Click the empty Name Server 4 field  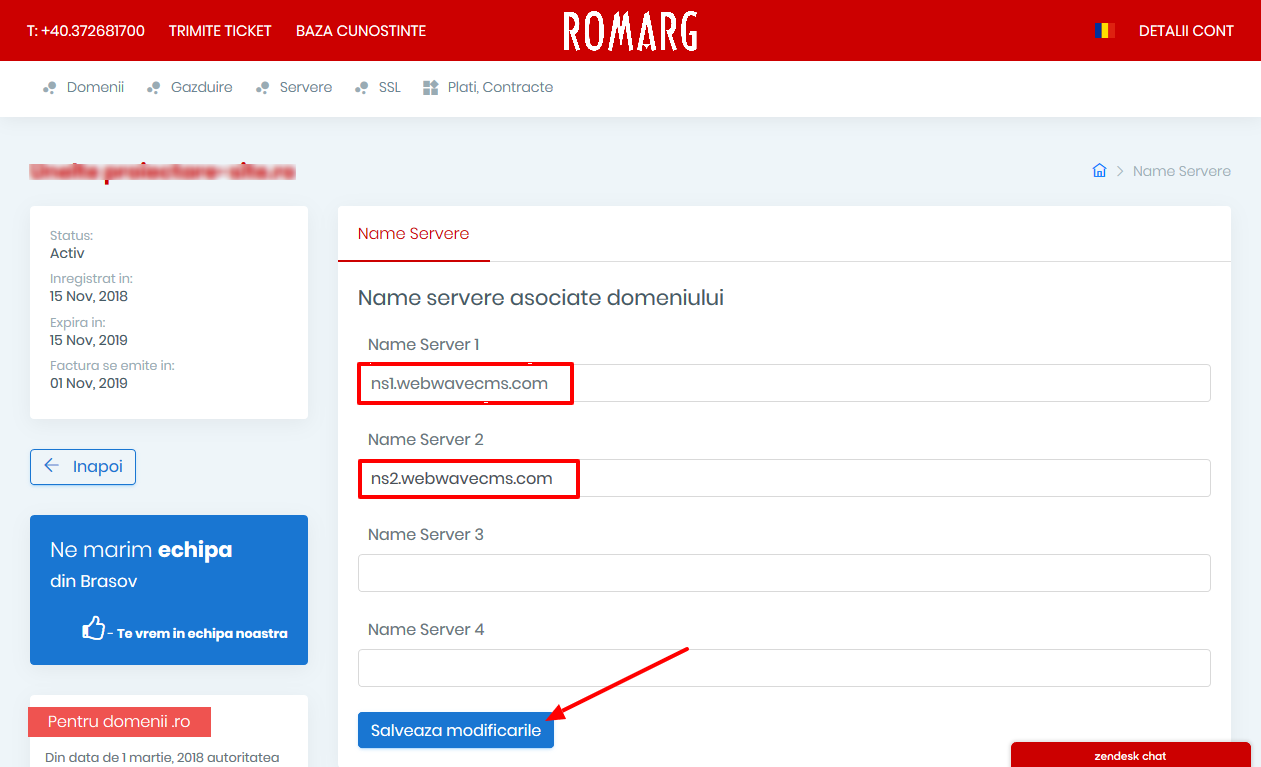coord(783,667)
